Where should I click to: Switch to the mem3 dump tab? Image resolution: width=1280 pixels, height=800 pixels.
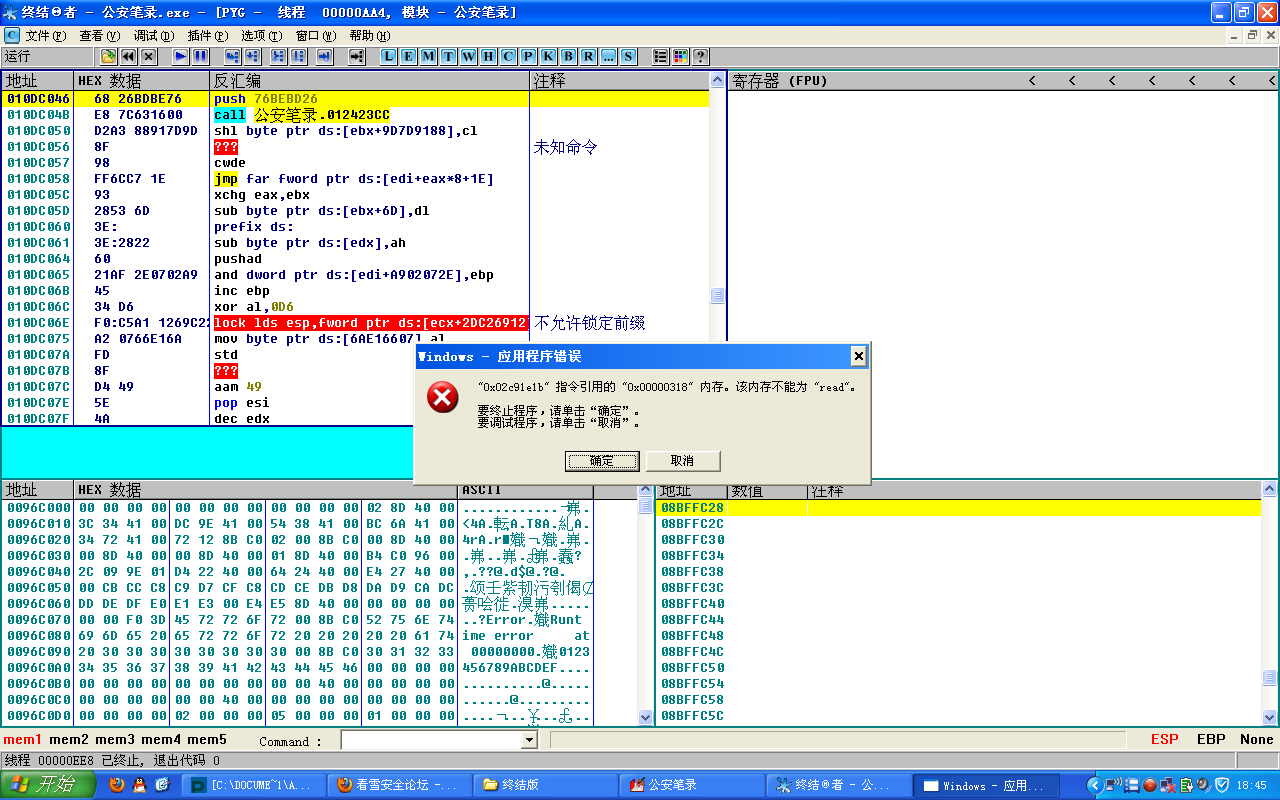click(x=115, y=740)
